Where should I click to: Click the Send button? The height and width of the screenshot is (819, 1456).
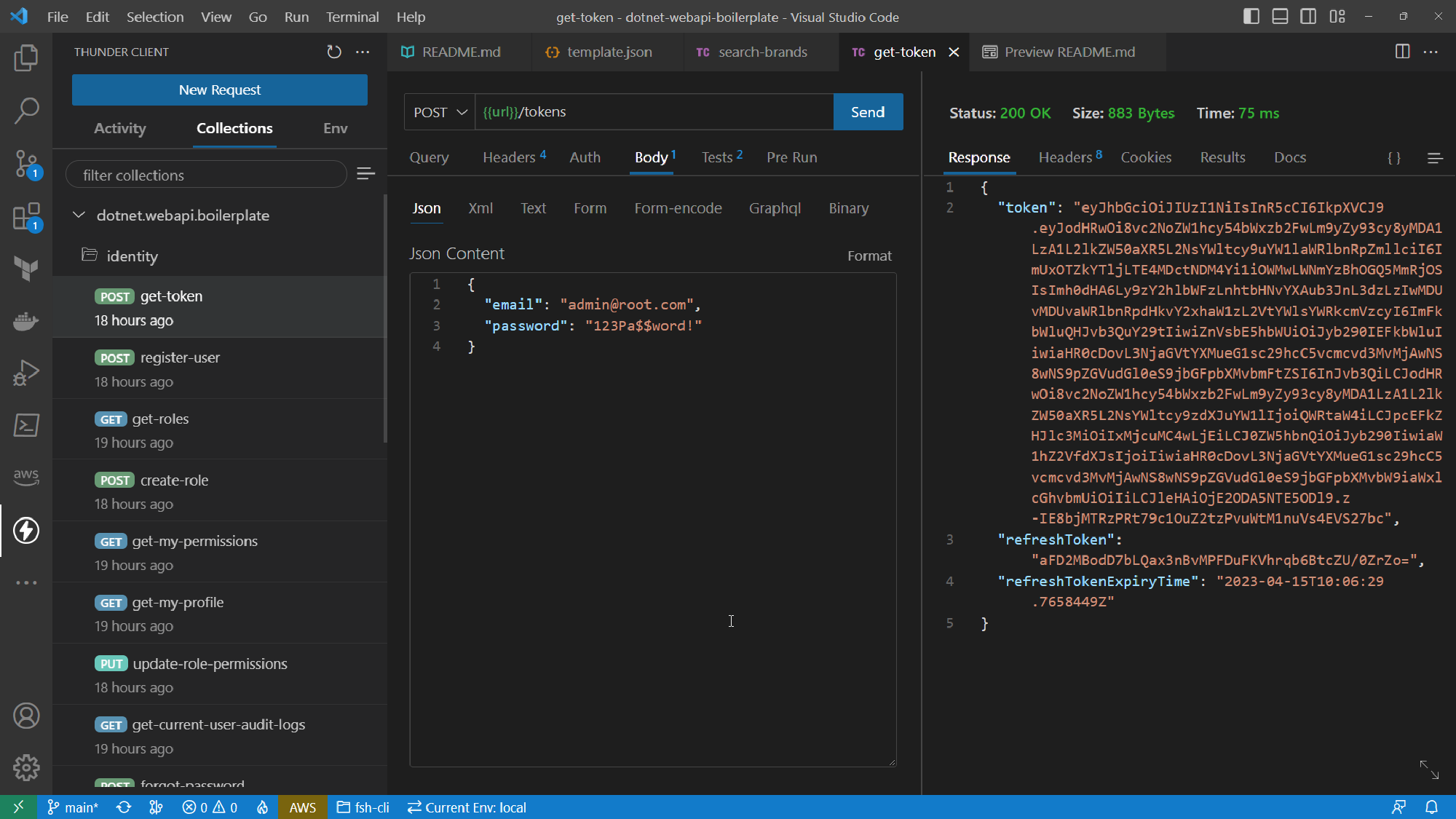pos(868,112)
